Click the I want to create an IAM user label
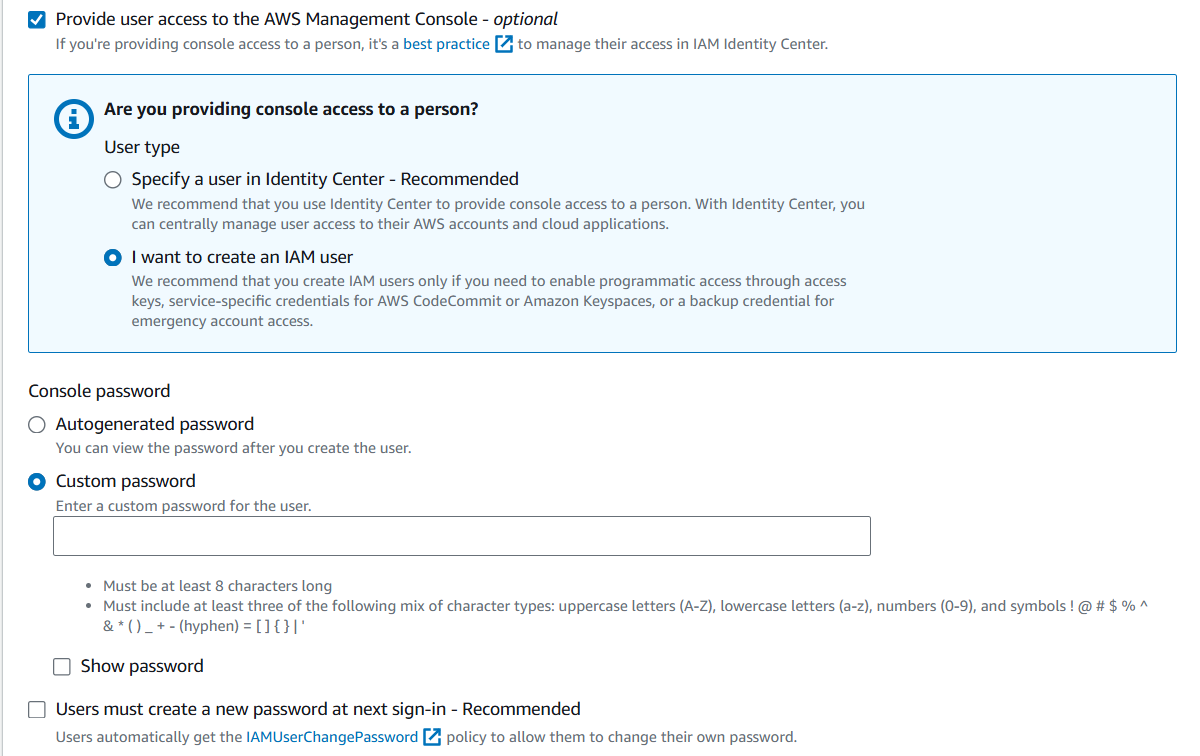The width and height of the screenshot is (1200, 756). (242, 257)
